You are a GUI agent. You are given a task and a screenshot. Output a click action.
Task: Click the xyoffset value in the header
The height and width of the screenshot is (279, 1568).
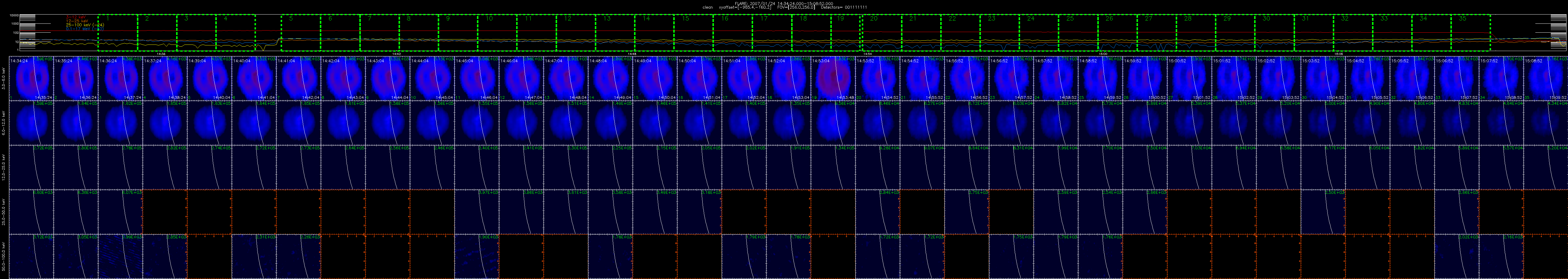coord(746,7)
